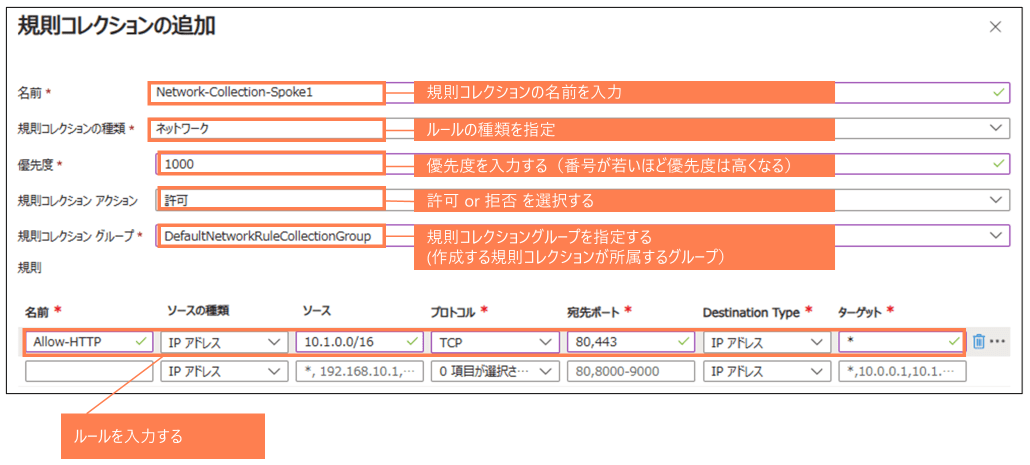Open the 規則コレクション グループ dropdown
Viewport: 1030px width, 465px height.
(583, 235)
